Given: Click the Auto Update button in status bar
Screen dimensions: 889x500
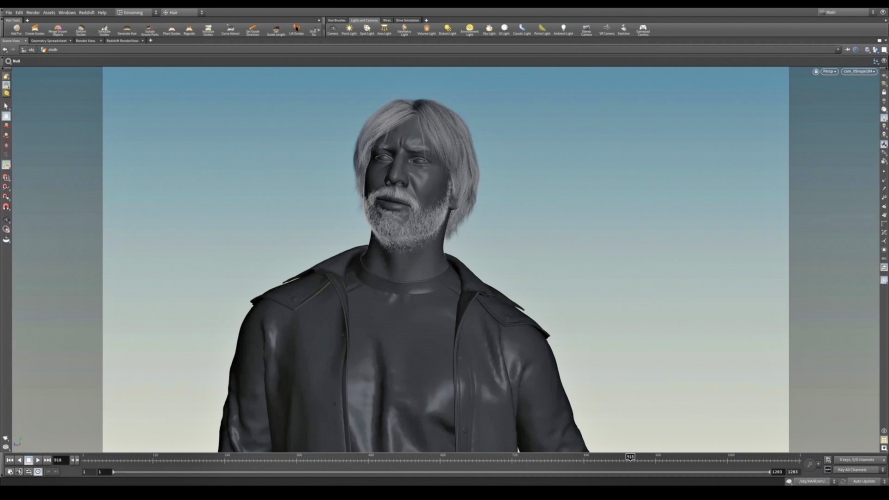Looking at the screenshot, I should 863,481.
